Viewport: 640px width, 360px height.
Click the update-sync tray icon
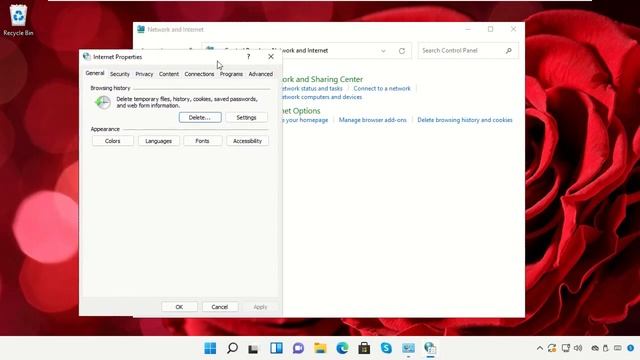[552, 348]
